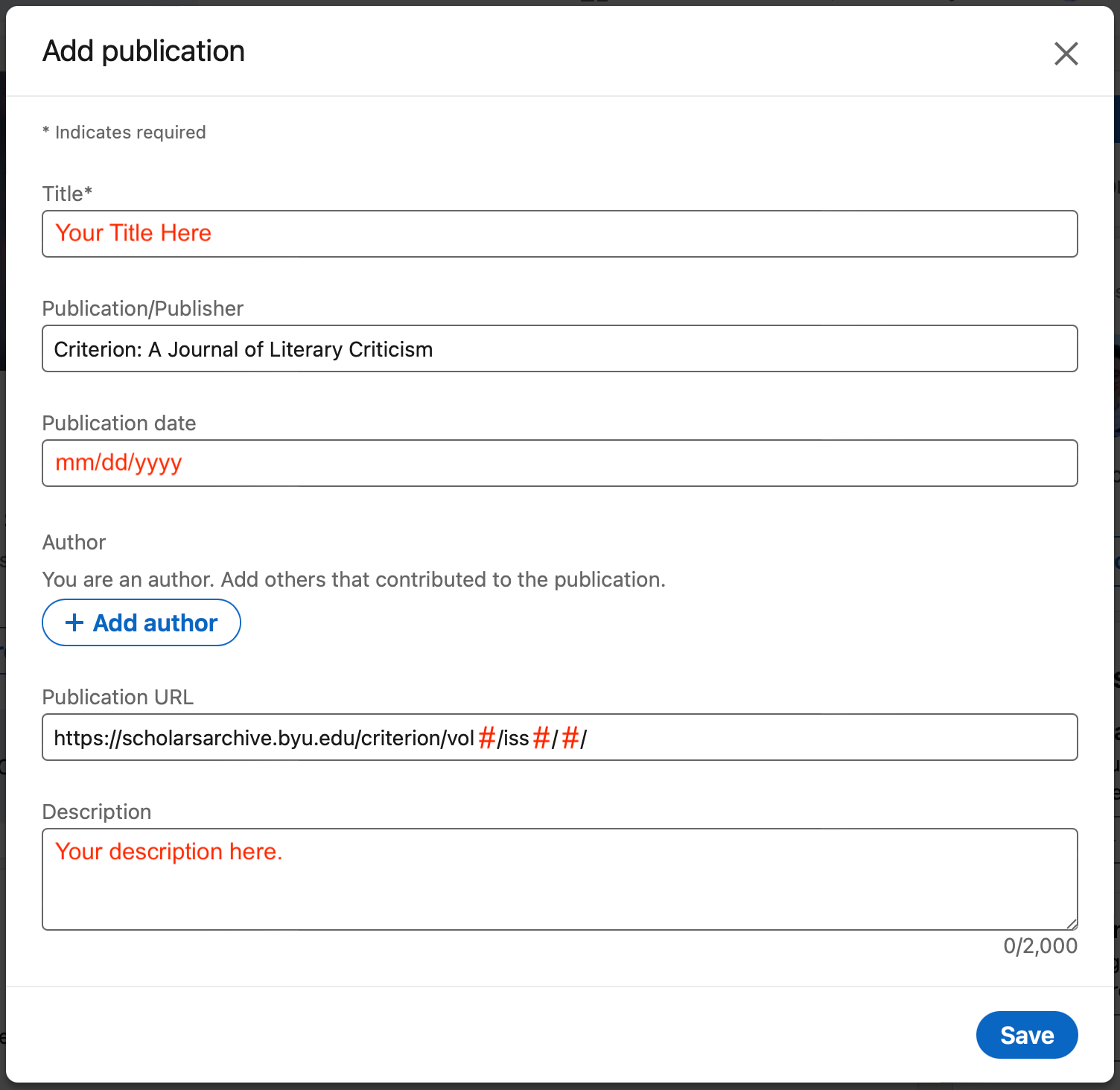Screen dimensions: 1120x1090
Task: Click the Indicates required note
Action: pos(124,133)
